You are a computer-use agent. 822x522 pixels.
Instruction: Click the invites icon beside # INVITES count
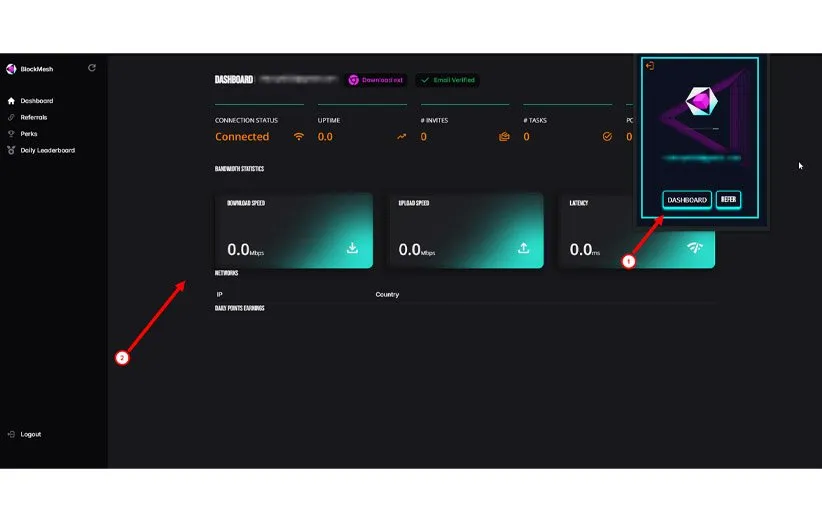click(504, 137)
